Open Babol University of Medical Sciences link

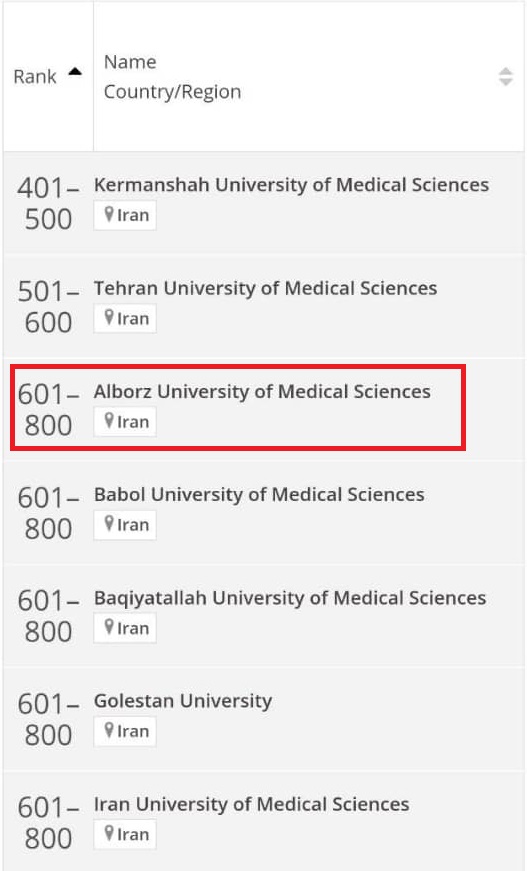(x=259, y=494)
